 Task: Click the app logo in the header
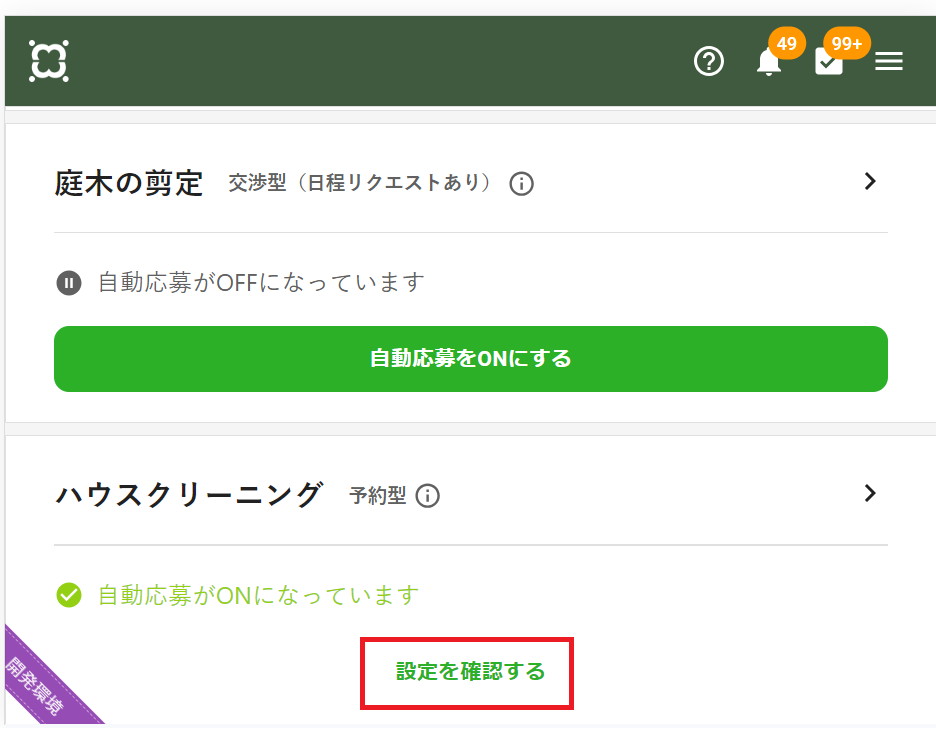pyautogui.click(x=49, y=61)
